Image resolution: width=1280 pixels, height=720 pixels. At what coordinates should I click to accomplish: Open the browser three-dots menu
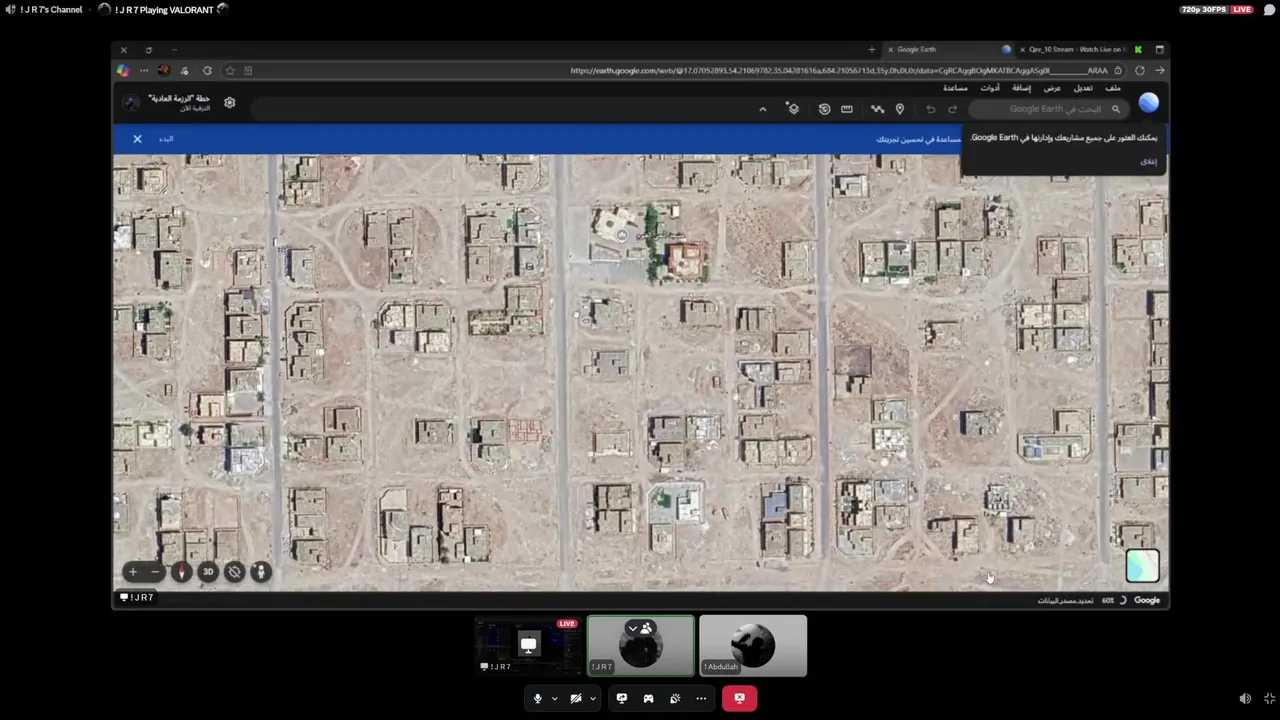pyautogui.click(x=144, y=71)
